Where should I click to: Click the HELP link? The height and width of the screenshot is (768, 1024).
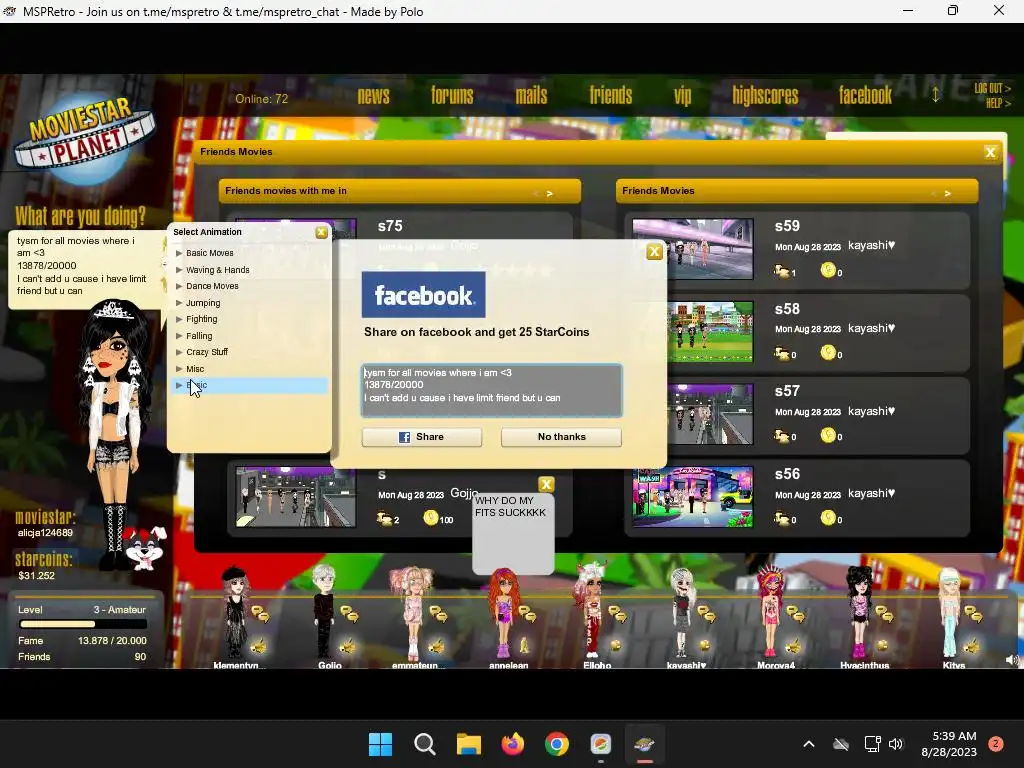click(998, 103)
